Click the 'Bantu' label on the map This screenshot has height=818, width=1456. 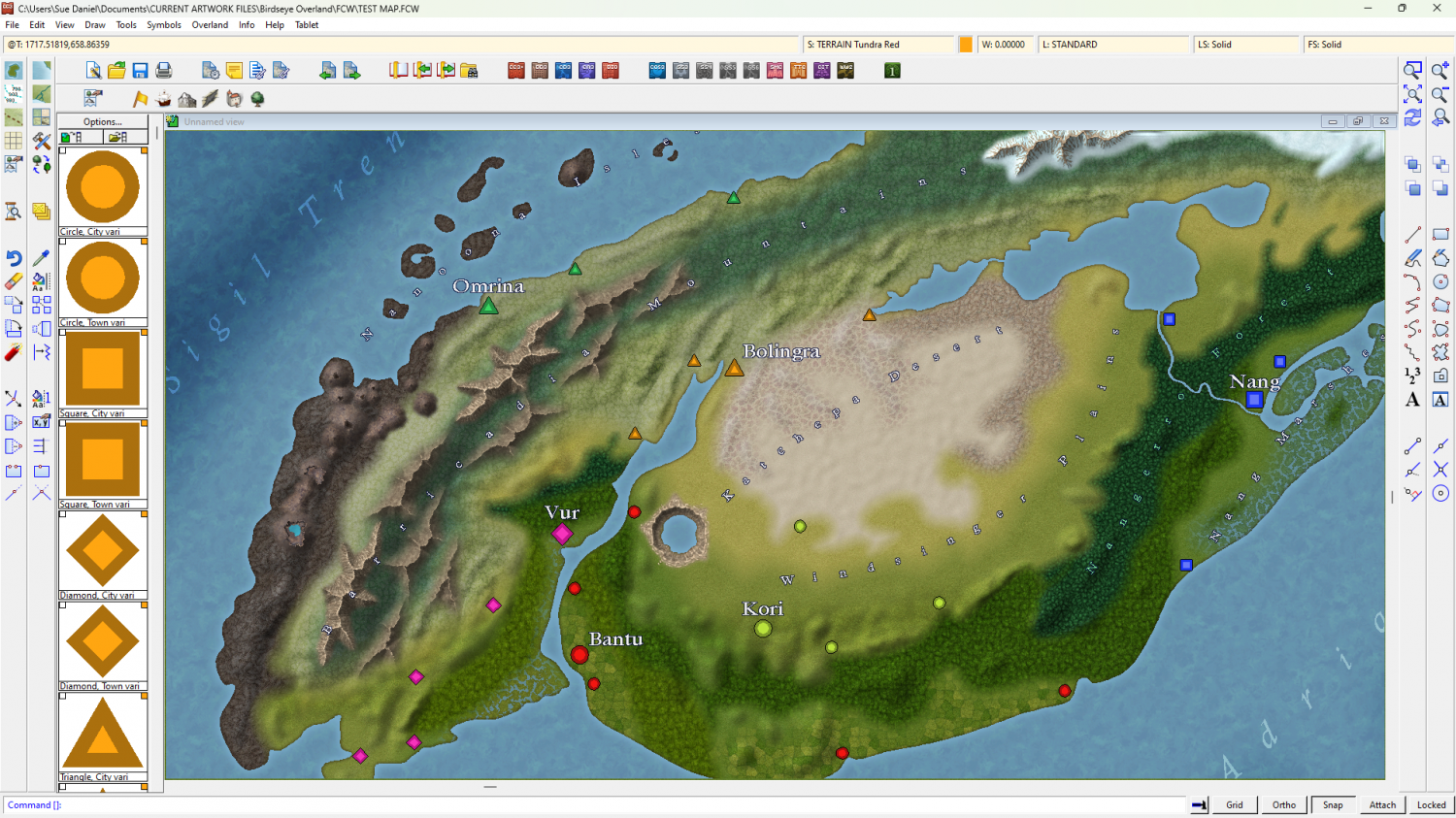(615, 639)
